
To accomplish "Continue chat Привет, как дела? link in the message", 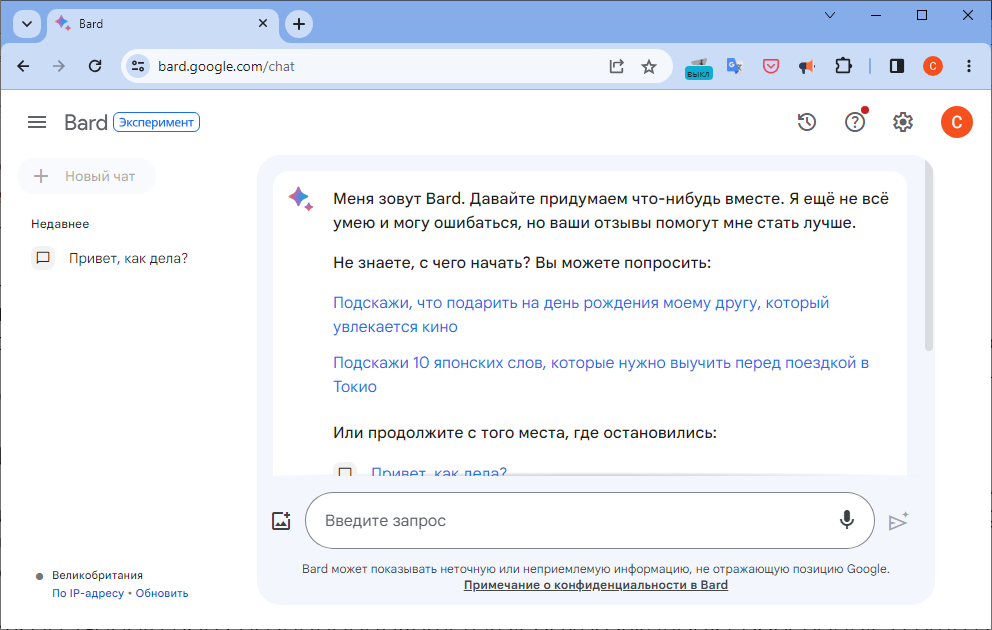I will pyautogui.click(x=439, y=471).
